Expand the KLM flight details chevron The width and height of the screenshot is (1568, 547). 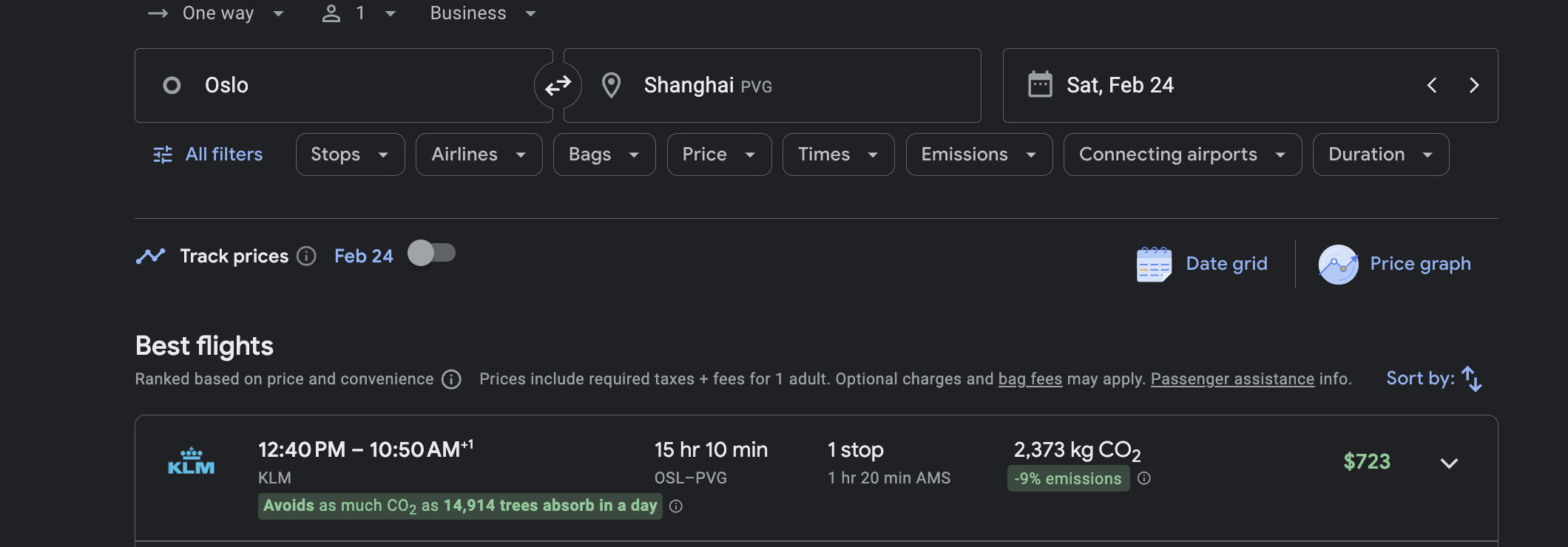(1448, 463)
